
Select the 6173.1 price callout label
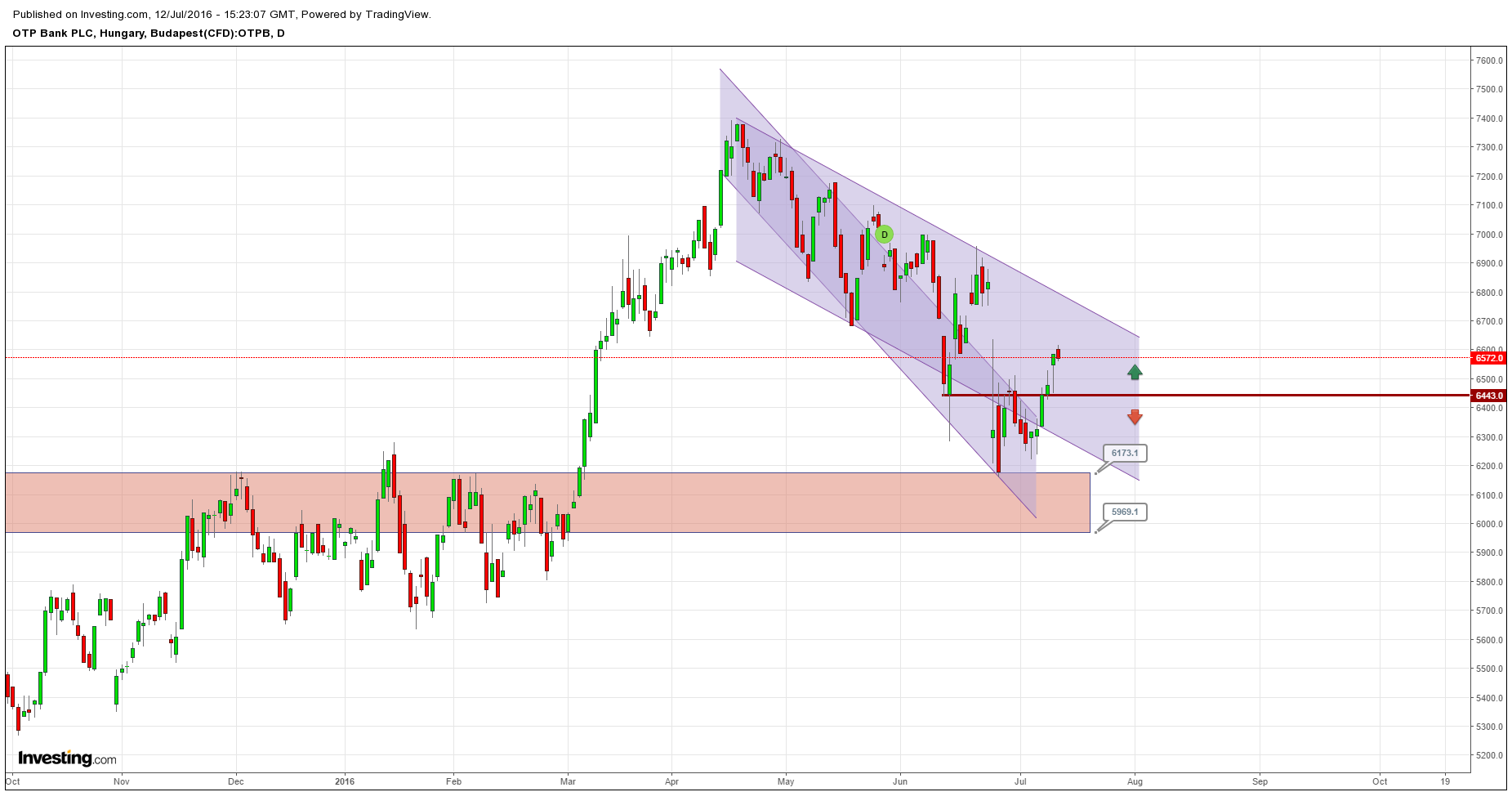pos(1124,453)
